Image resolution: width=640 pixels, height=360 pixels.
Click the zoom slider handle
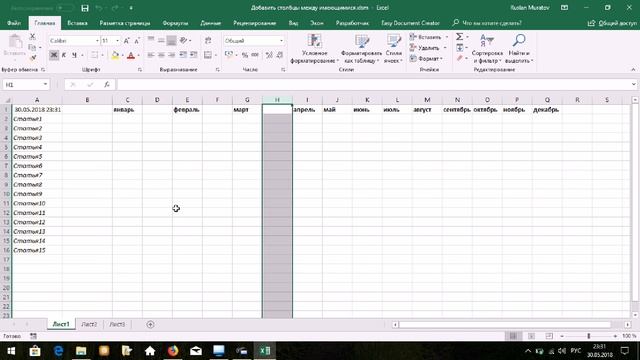(589, 336)
